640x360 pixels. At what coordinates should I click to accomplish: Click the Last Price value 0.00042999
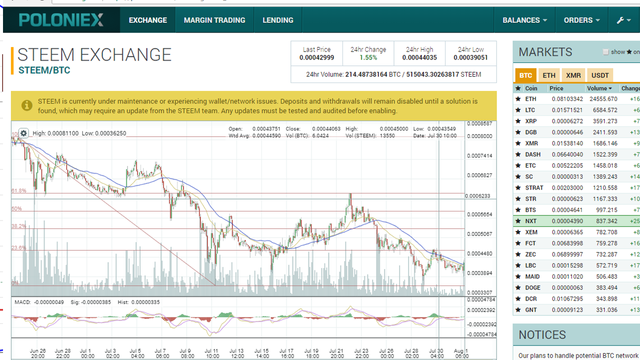tap(317, 58)
